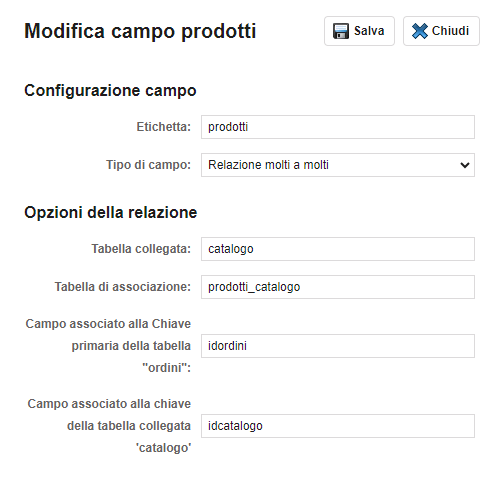Click the Tipo di campo label
499x478 pixels.
[148, 165]
